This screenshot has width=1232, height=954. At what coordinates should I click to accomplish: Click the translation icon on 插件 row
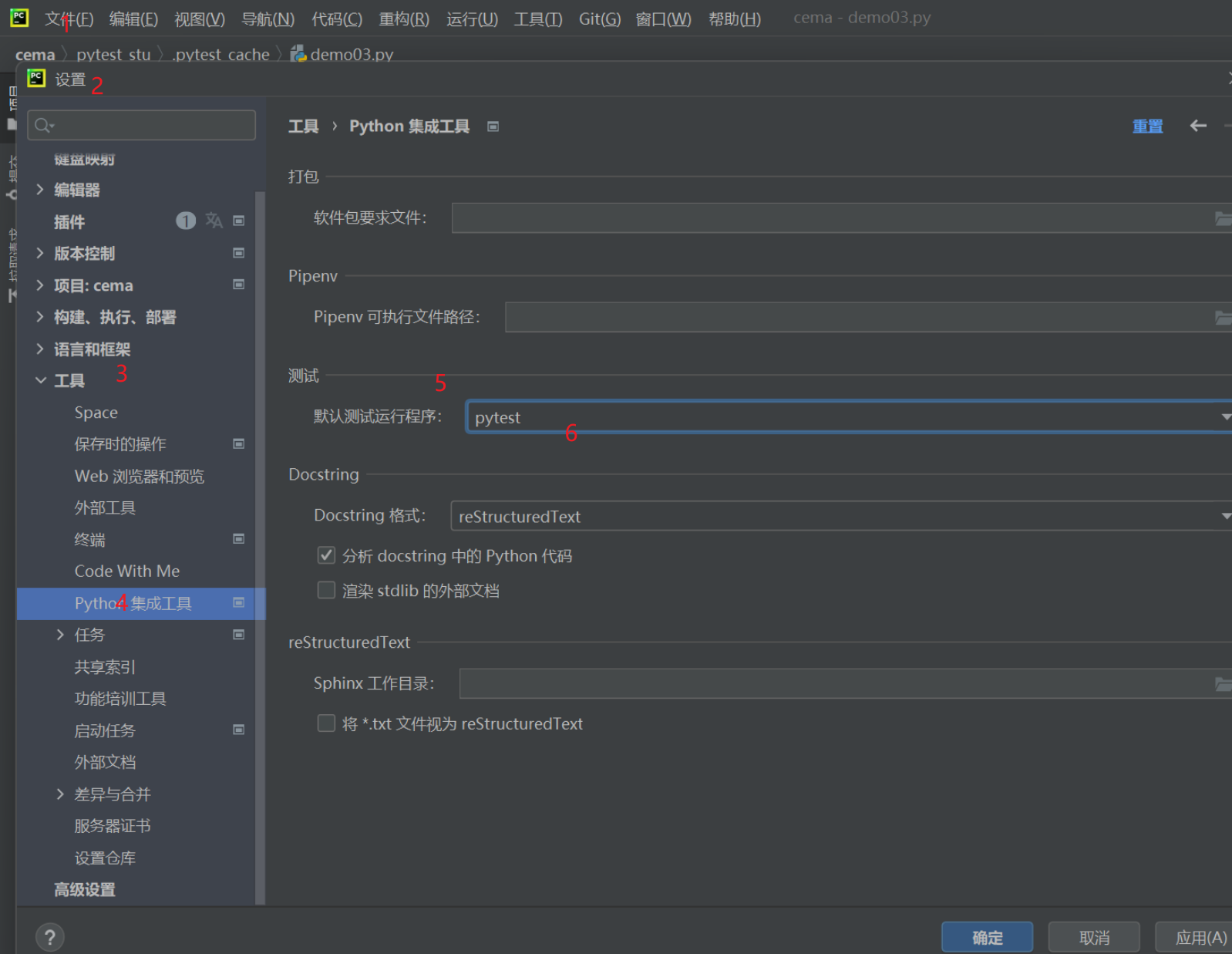214,221
